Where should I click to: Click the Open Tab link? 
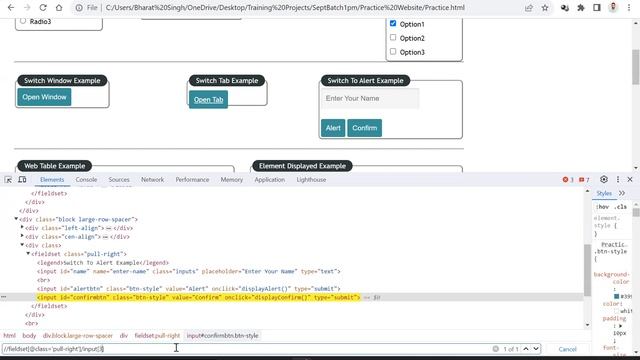click(x=208, y=100)
